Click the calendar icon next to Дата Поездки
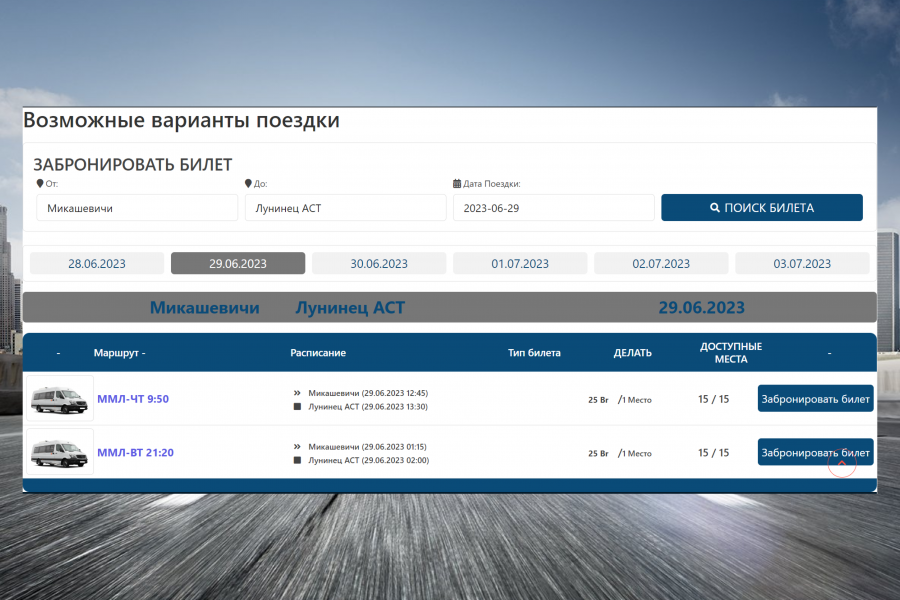 [x=457, y=184]
